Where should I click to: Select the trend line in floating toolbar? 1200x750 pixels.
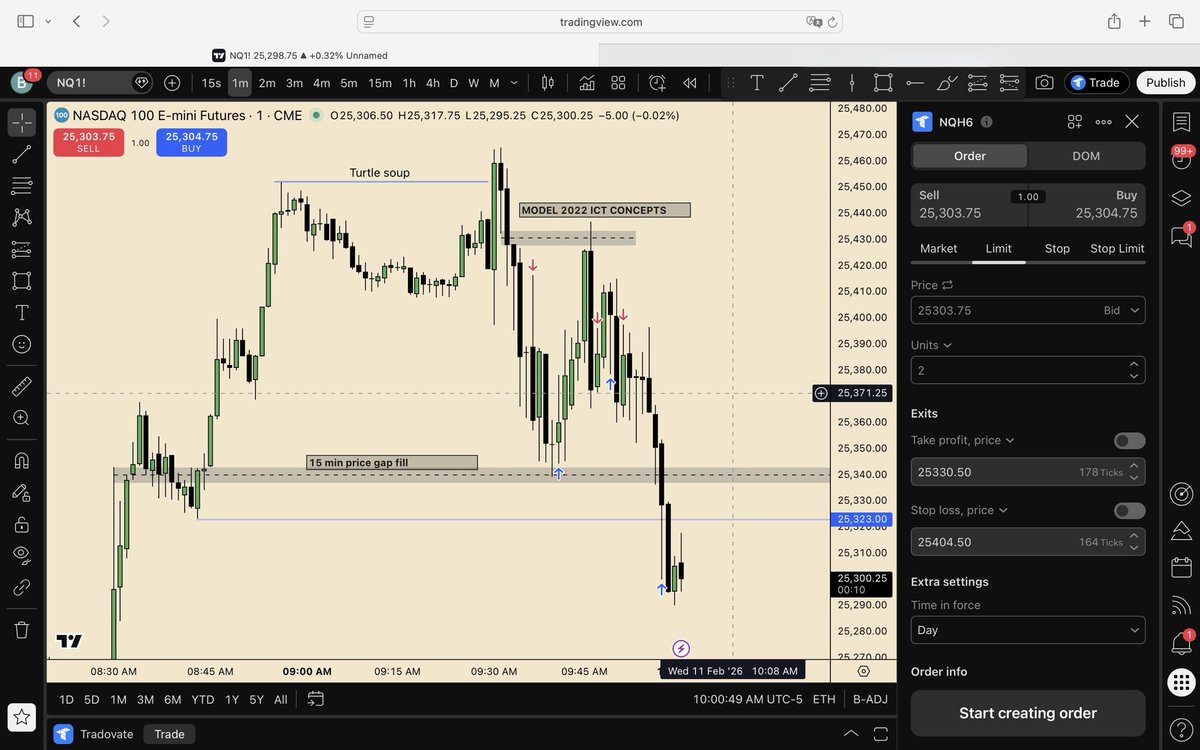click(788, 83)
